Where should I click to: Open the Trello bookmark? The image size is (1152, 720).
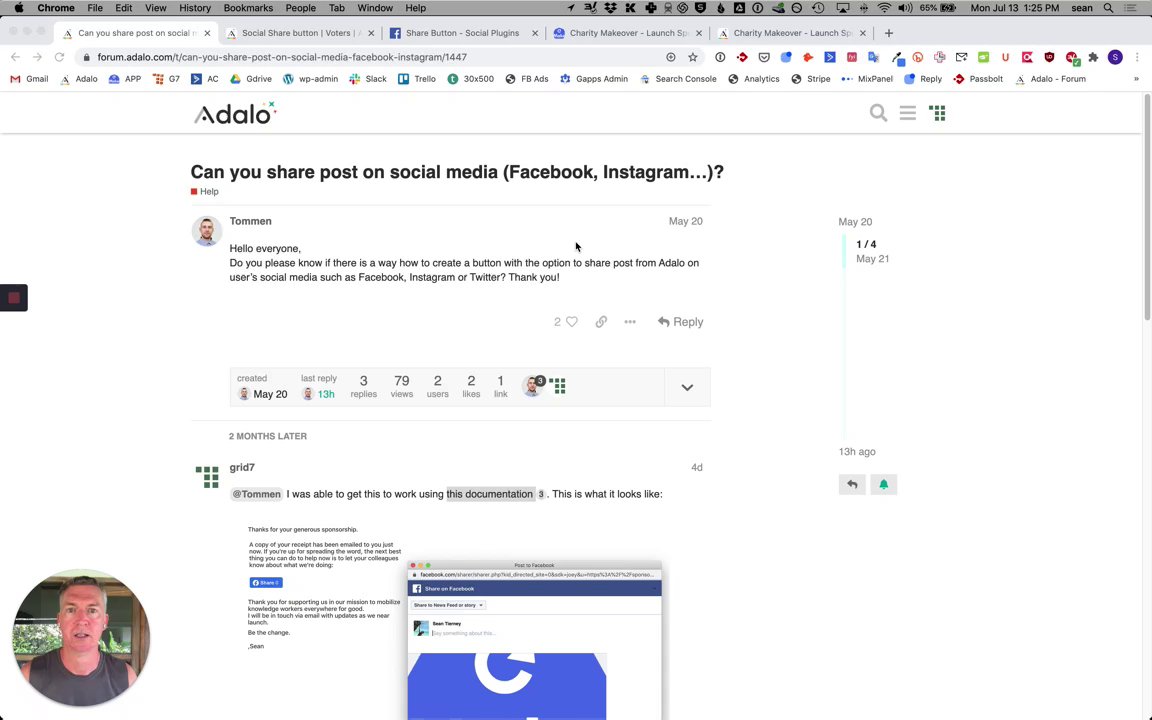[417, 79]
